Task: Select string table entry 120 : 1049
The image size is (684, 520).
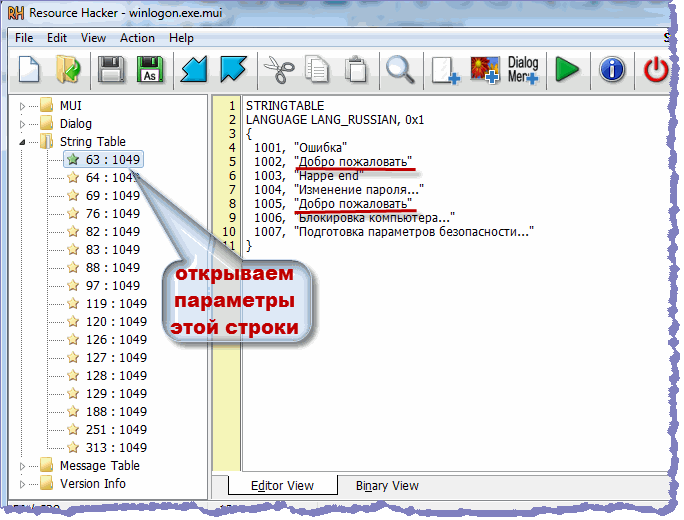Action: click(116, 322)
